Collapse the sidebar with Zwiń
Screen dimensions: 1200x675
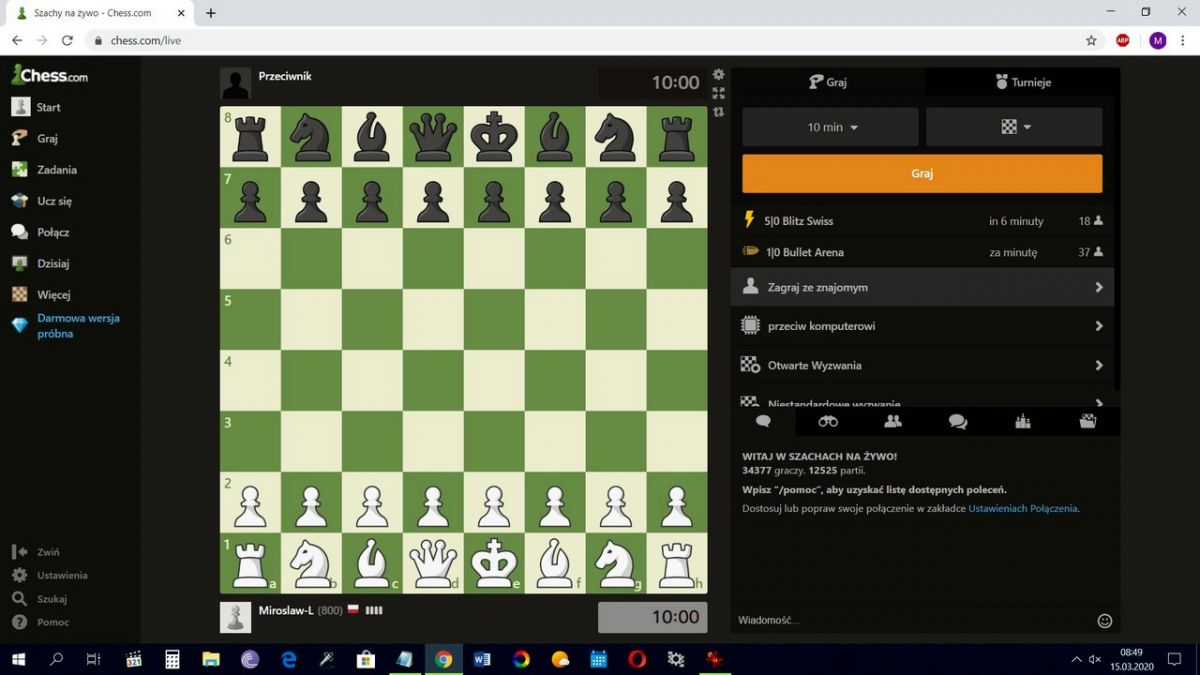36,552
